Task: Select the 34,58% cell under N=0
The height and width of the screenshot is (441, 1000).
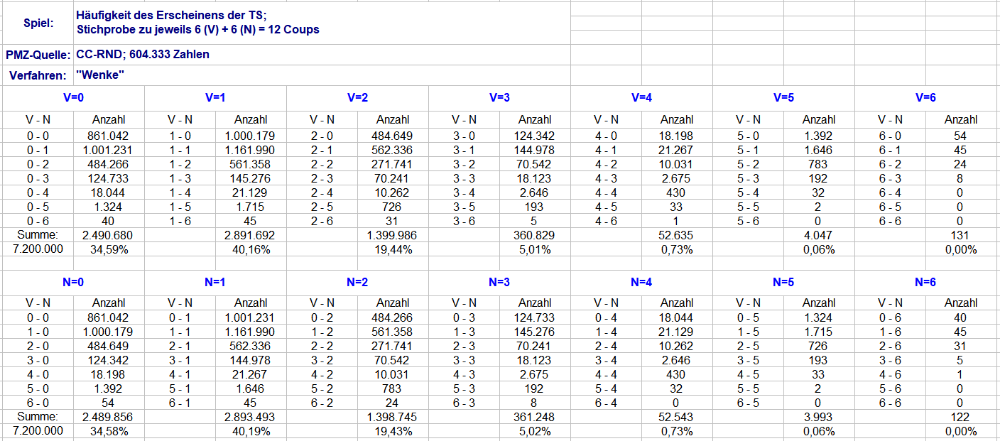Action: [x=109, y=432]
